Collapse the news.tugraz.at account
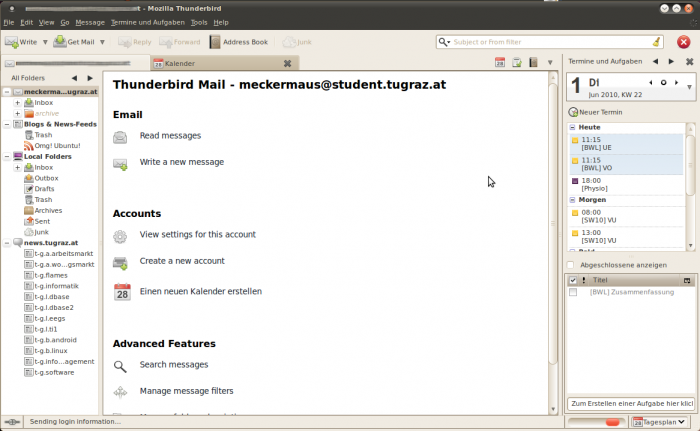Screen dimensions: 700x431 [7, 243]
